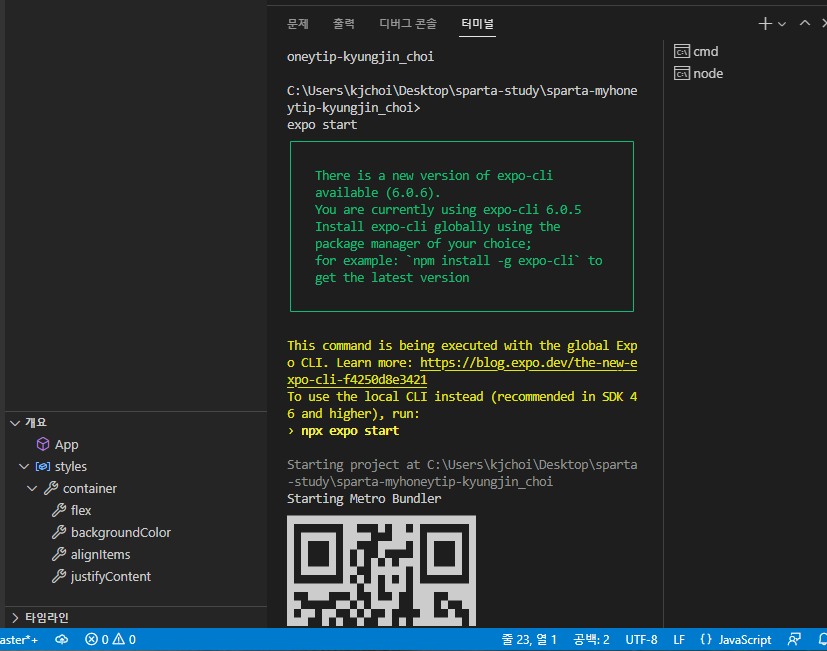Screen dimensions: 827x651
Task: Click the 'npx expo start' terminal text
Action: point(350,431)
